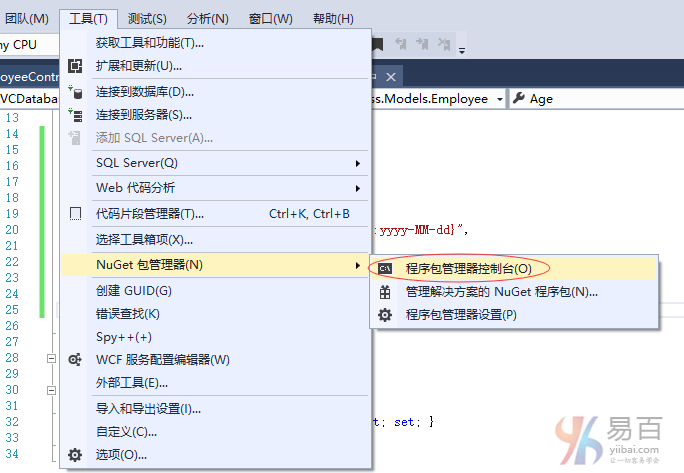Click the Connect to Server icon

pyautogui.click(x=75, y=115)
